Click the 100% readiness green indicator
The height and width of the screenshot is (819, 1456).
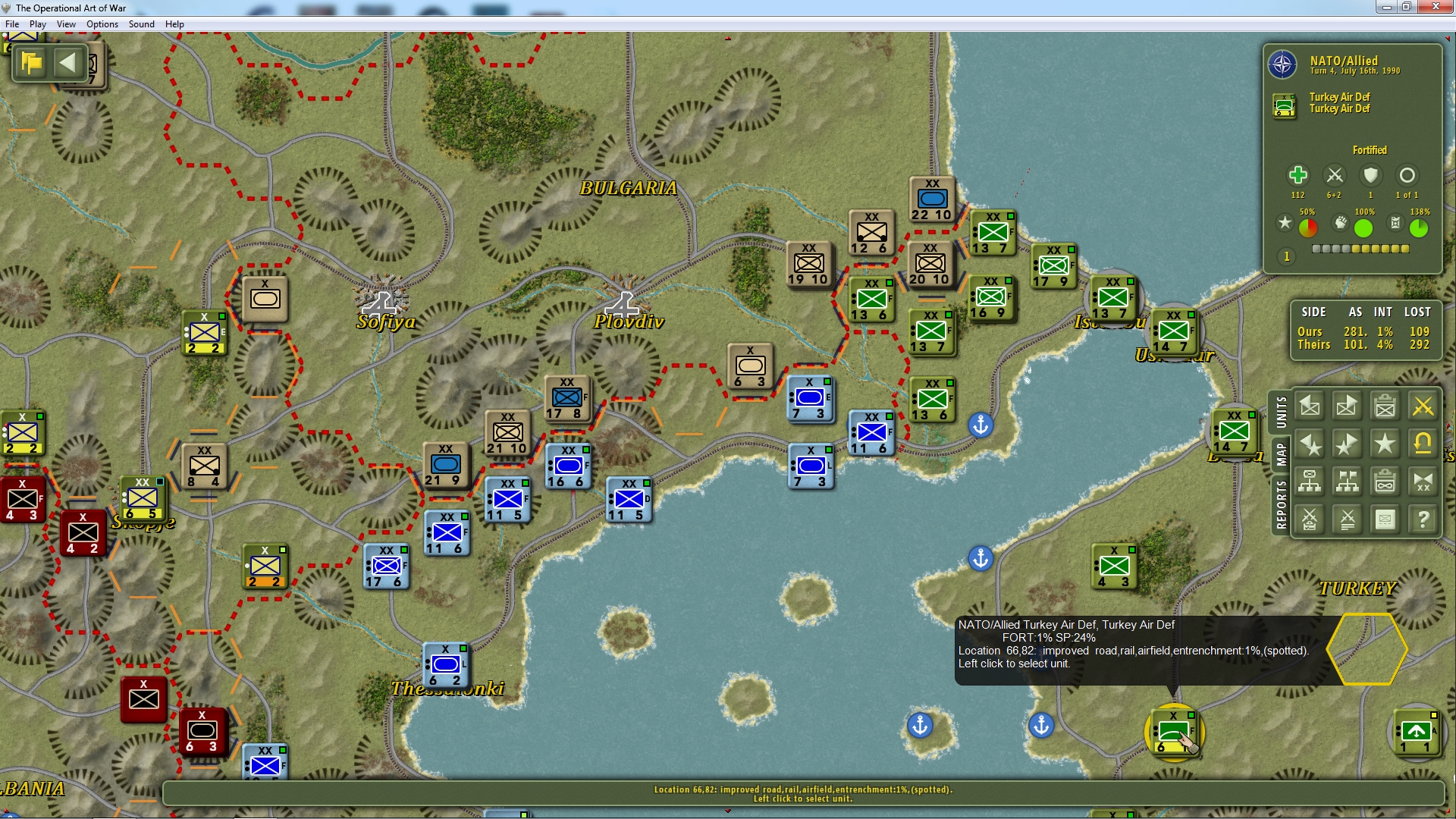point(1363,227)
